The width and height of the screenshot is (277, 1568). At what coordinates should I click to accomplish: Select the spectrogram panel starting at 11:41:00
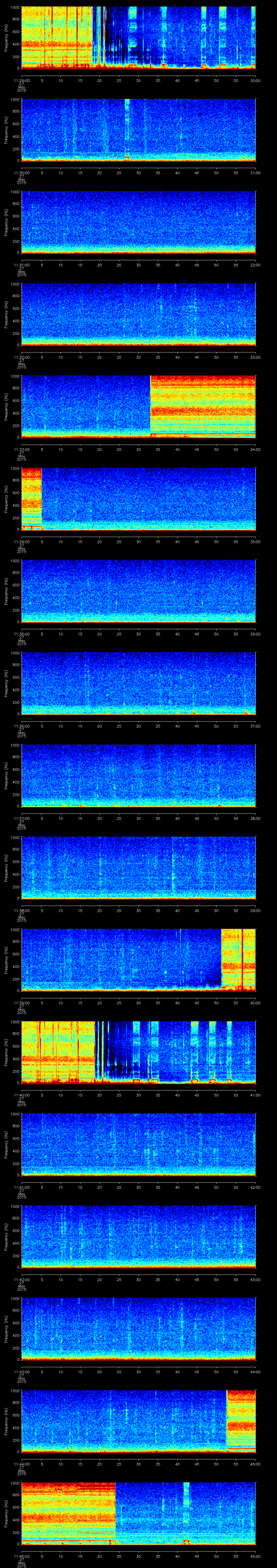pos(138,1144)
